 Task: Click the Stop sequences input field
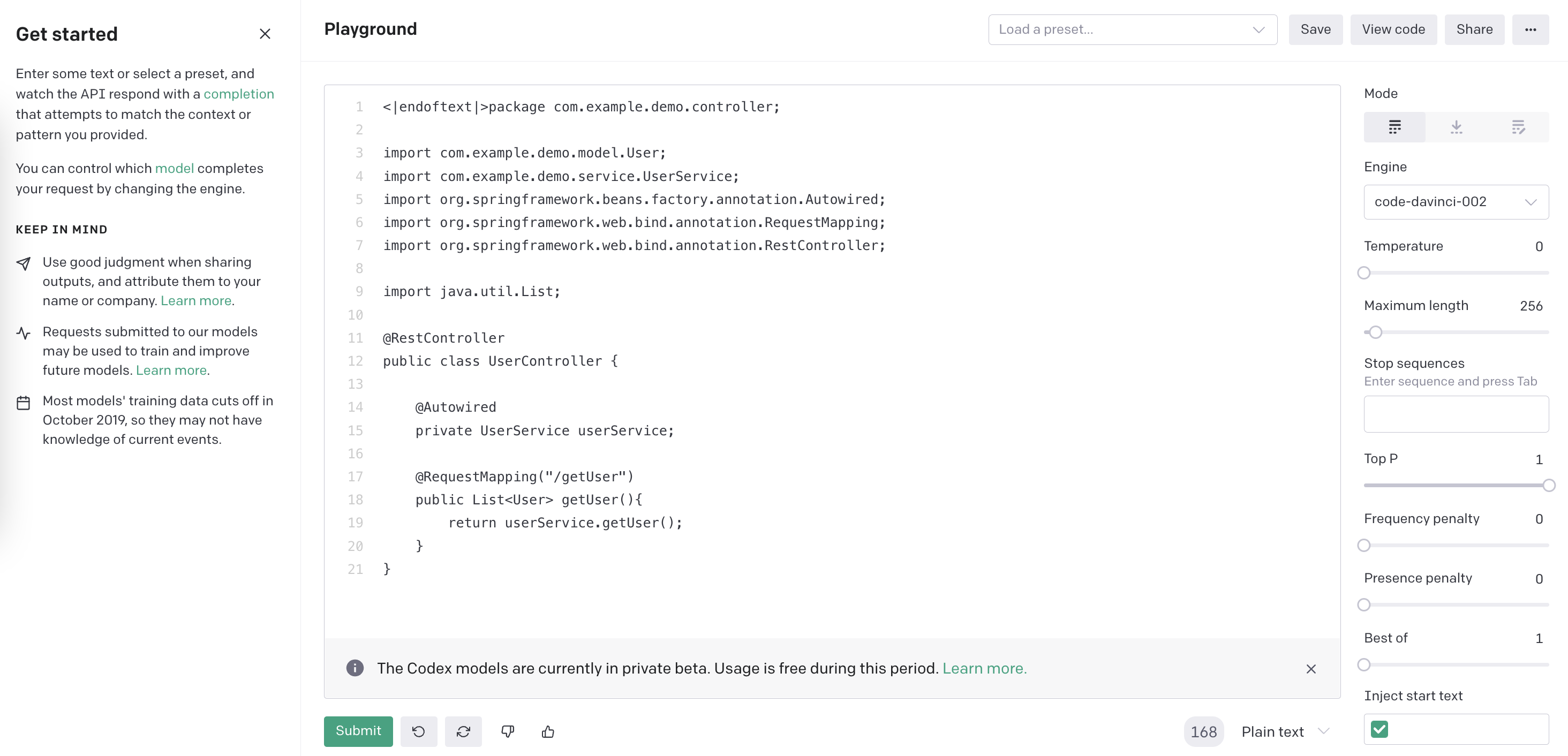pos(1456,414)
